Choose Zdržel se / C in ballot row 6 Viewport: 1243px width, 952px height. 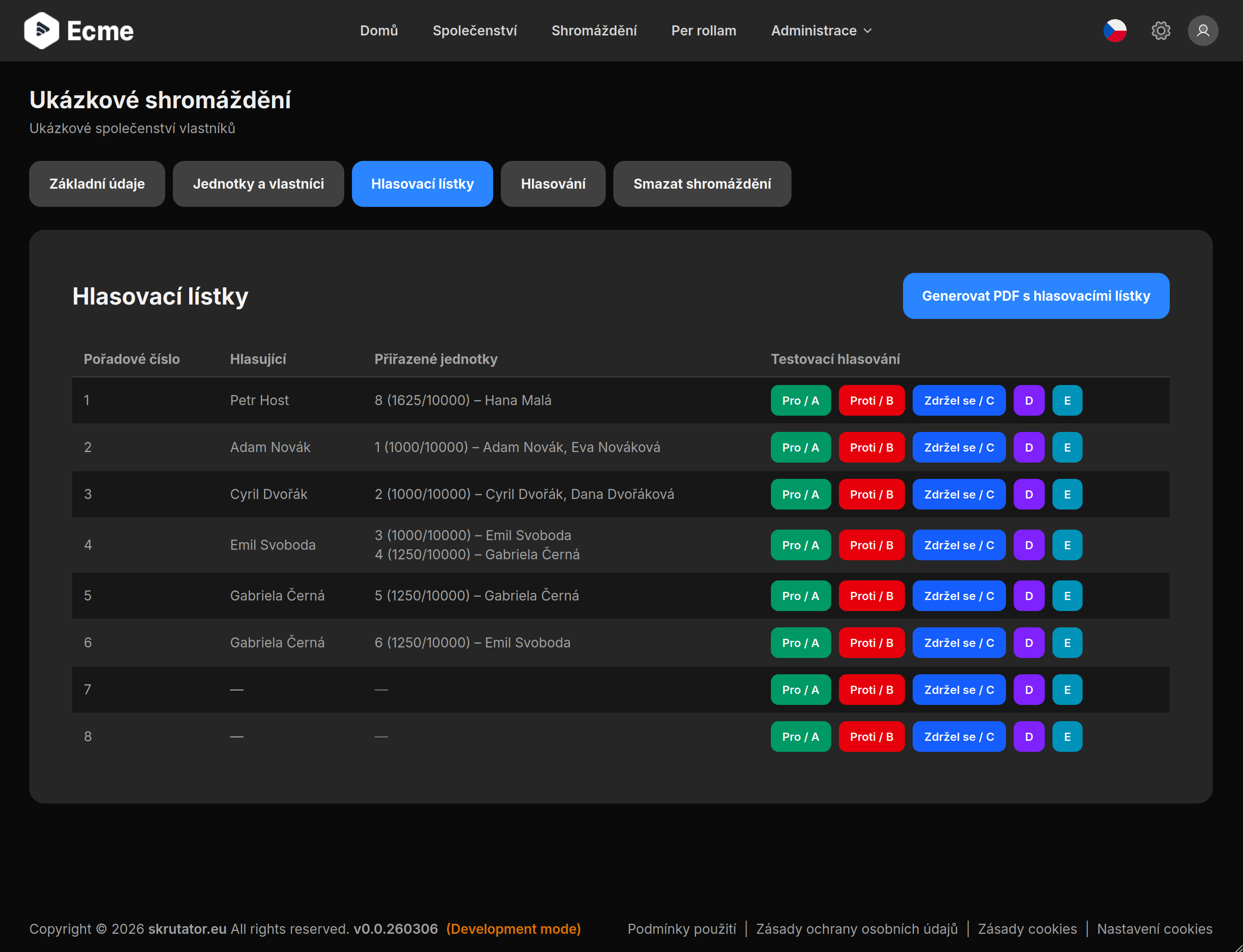959,643
